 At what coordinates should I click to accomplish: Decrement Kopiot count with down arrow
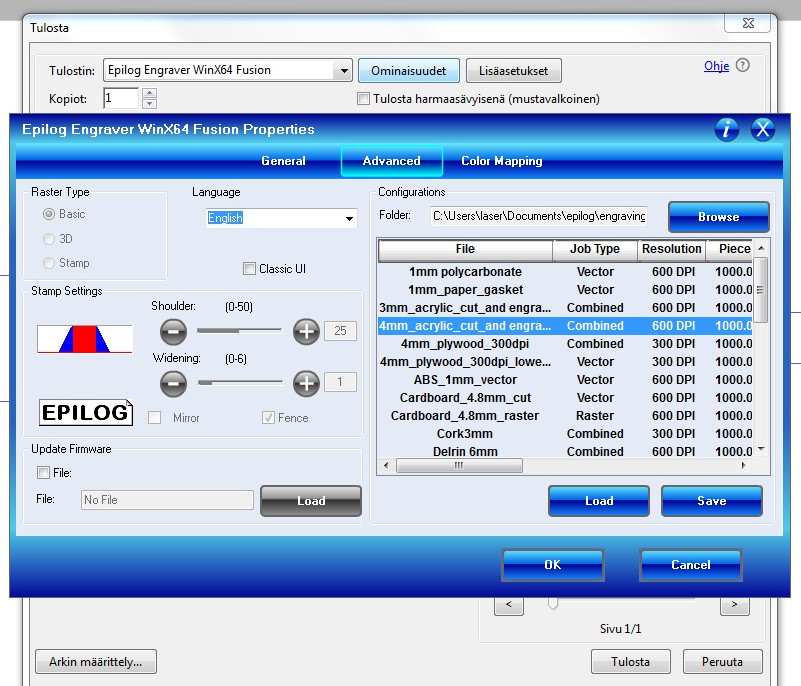click(149, 103)
